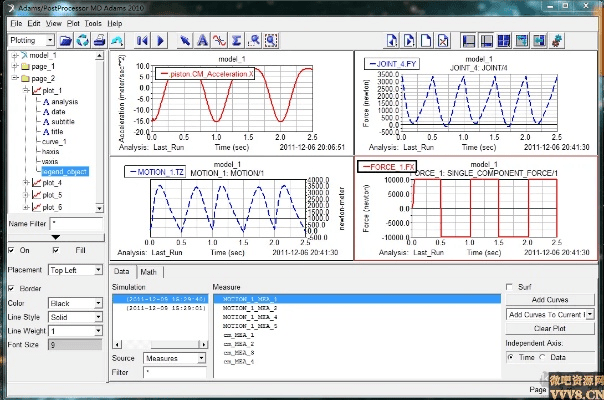Click the print icon in toolbar
The width and height of the screenshot is (604, 400).
tap(100, 40)
